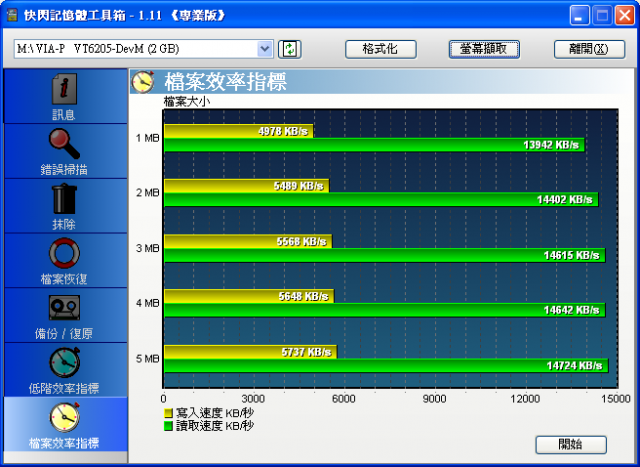Click the 14615 KB/s read bar

coord(384,255)
